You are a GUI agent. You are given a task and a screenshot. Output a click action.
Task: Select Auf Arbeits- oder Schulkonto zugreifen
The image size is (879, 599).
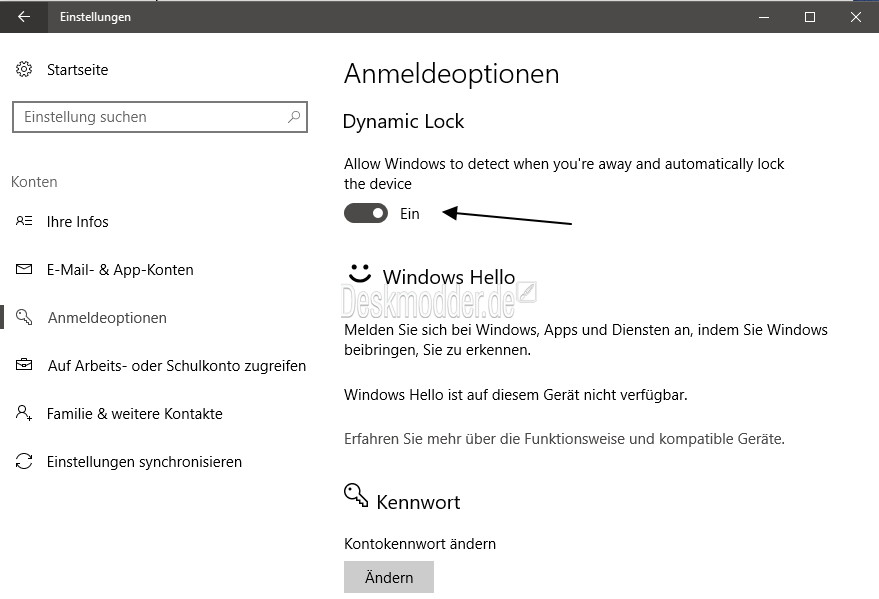[x=177, y=366]
